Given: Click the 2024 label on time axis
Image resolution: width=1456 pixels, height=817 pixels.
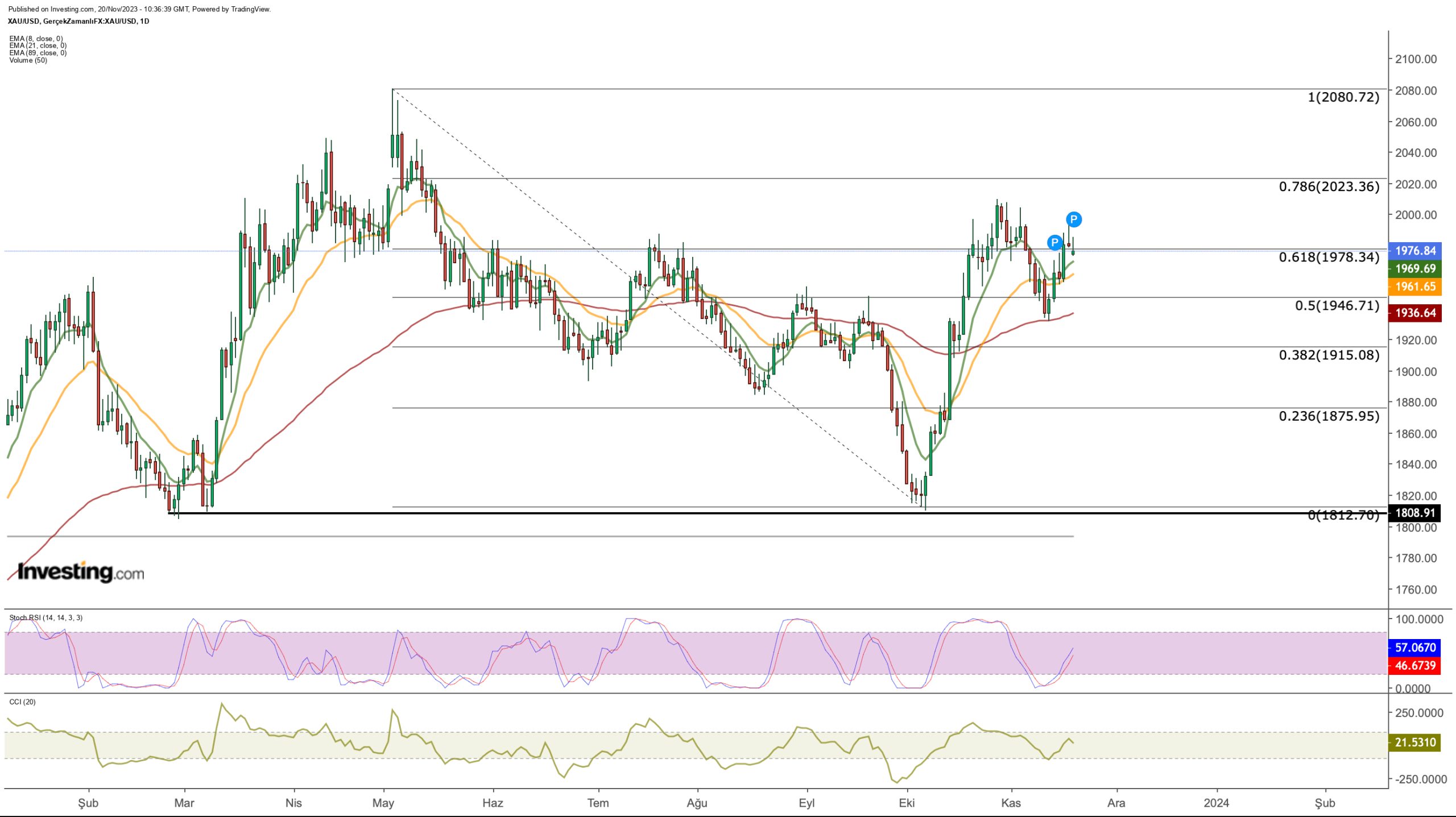Looking at the screenshot, I should [x=1217, y=803].
